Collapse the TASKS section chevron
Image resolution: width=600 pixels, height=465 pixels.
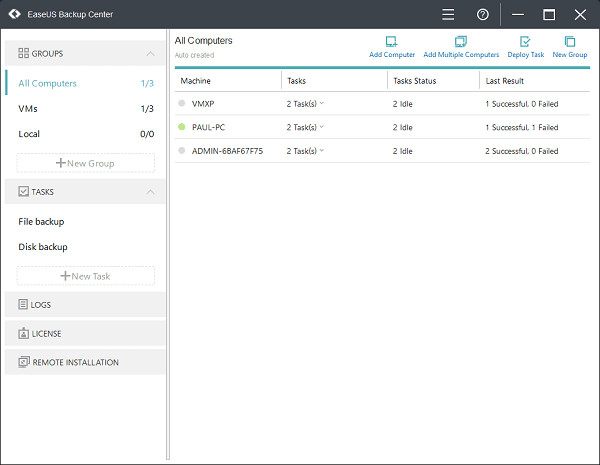click(150, 192)
